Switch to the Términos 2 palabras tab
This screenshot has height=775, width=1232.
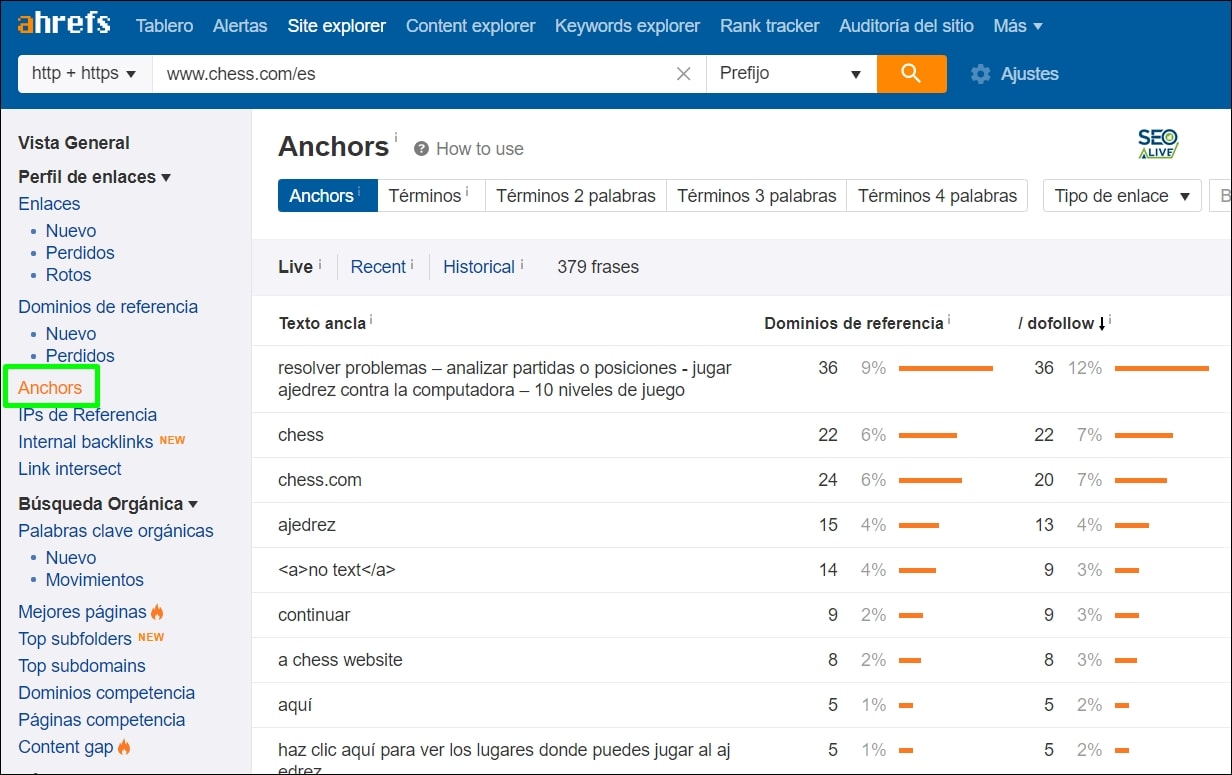(x=575, y=196)
